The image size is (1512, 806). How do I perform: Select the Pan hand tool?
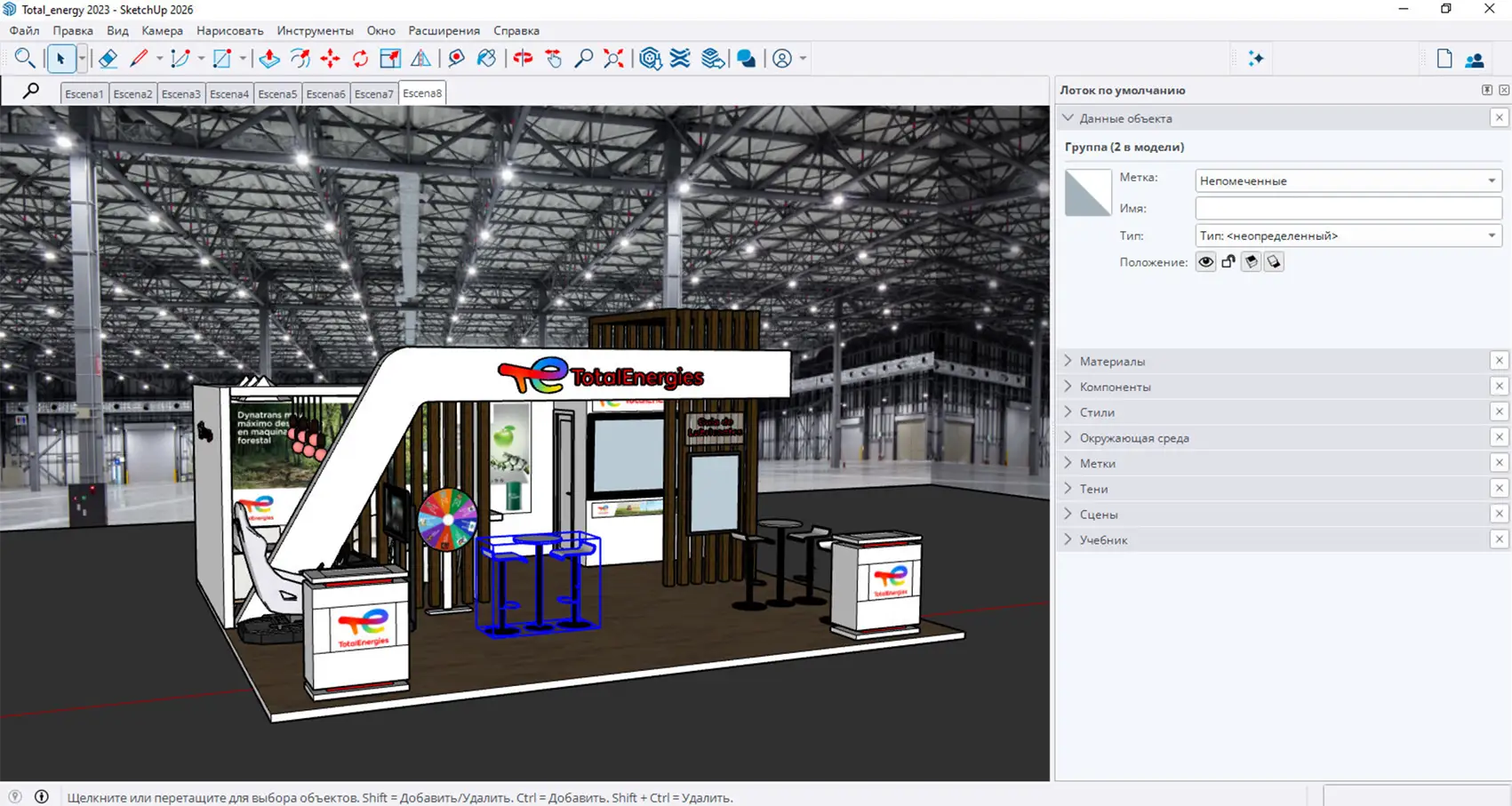(554, 59)
